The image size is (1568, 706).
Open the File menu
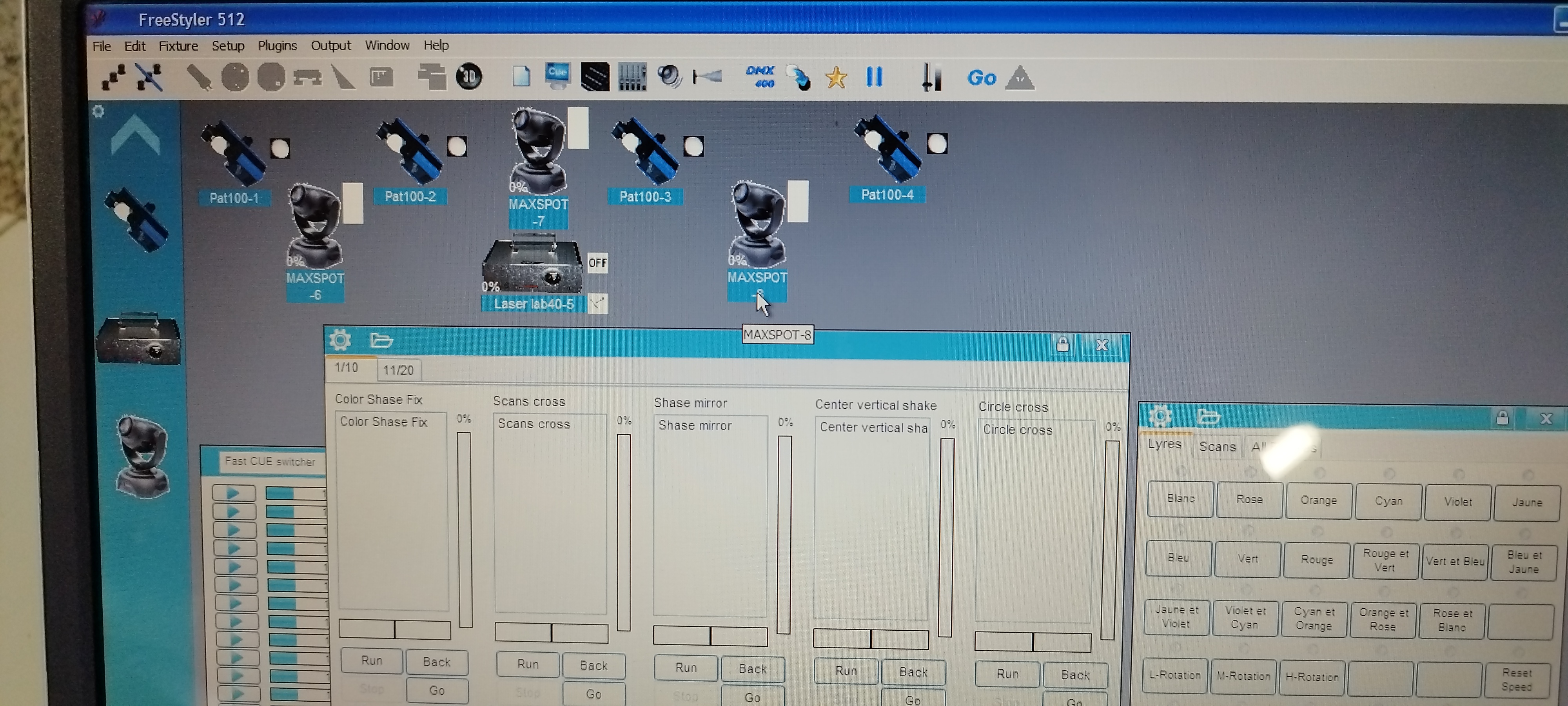[x=102, y=45]
